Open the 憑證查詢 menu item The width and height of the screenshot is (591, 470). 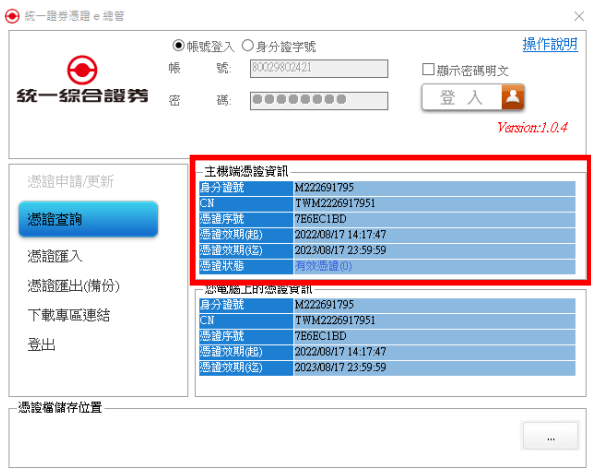pyautogui.click(x=88, y=219)
